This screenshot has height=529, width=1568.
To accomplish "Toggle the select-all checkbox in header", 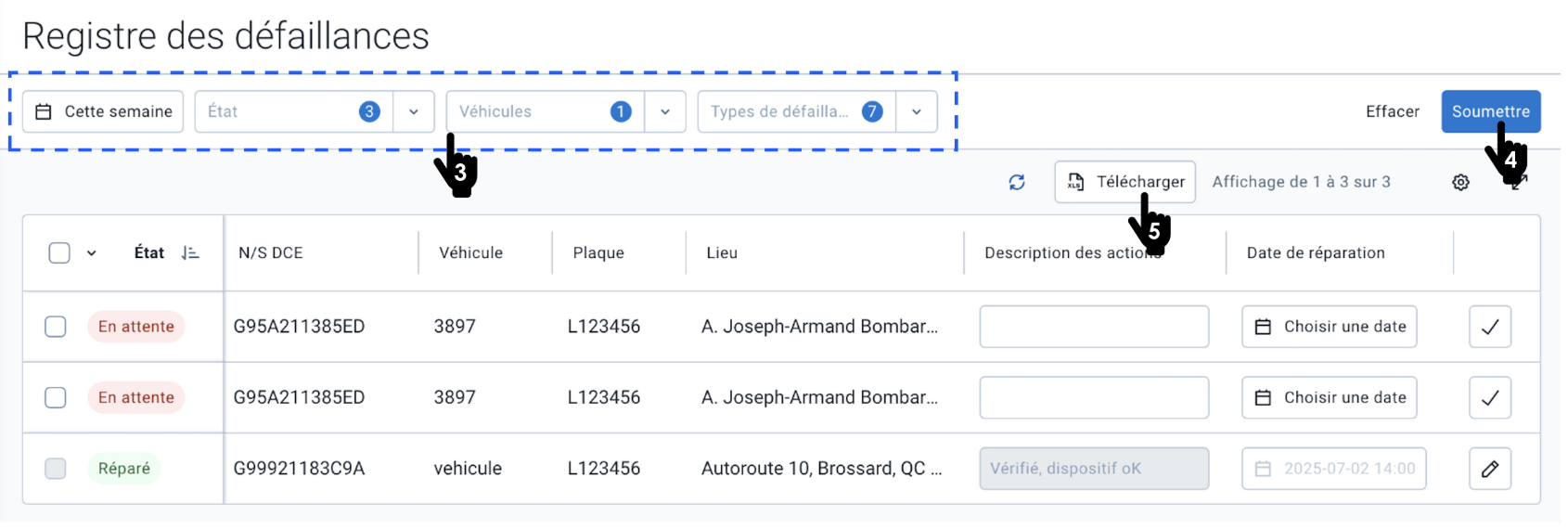I will pyautogui.click(x=59, y=252).
